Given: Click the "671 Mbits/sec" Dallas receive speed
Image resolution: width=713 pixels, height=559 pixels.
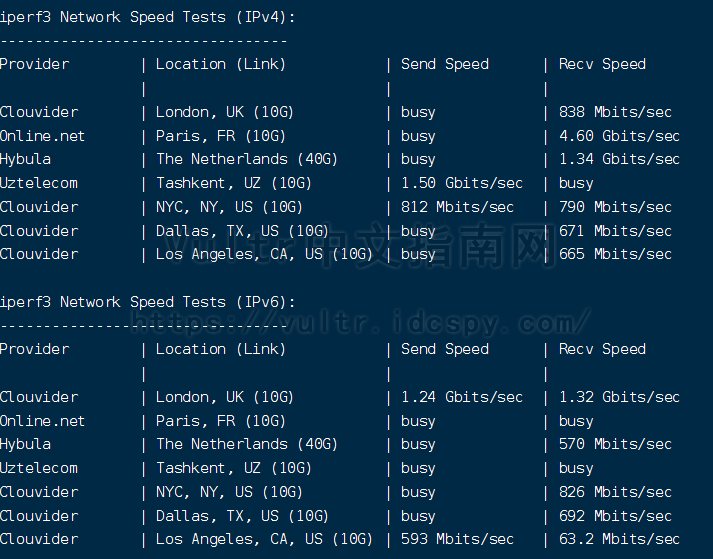Looking at the screenshot, I should [615, 231].
